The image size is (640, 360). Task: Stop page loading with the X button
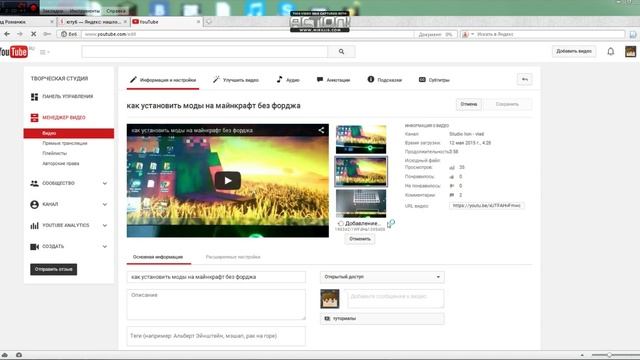click(x=33, y=34)
